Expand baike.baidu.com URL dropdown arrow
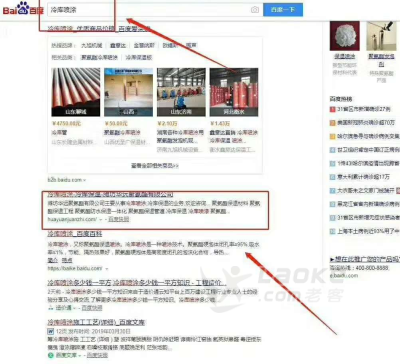 pyautogui.click(x=107, y=269)
